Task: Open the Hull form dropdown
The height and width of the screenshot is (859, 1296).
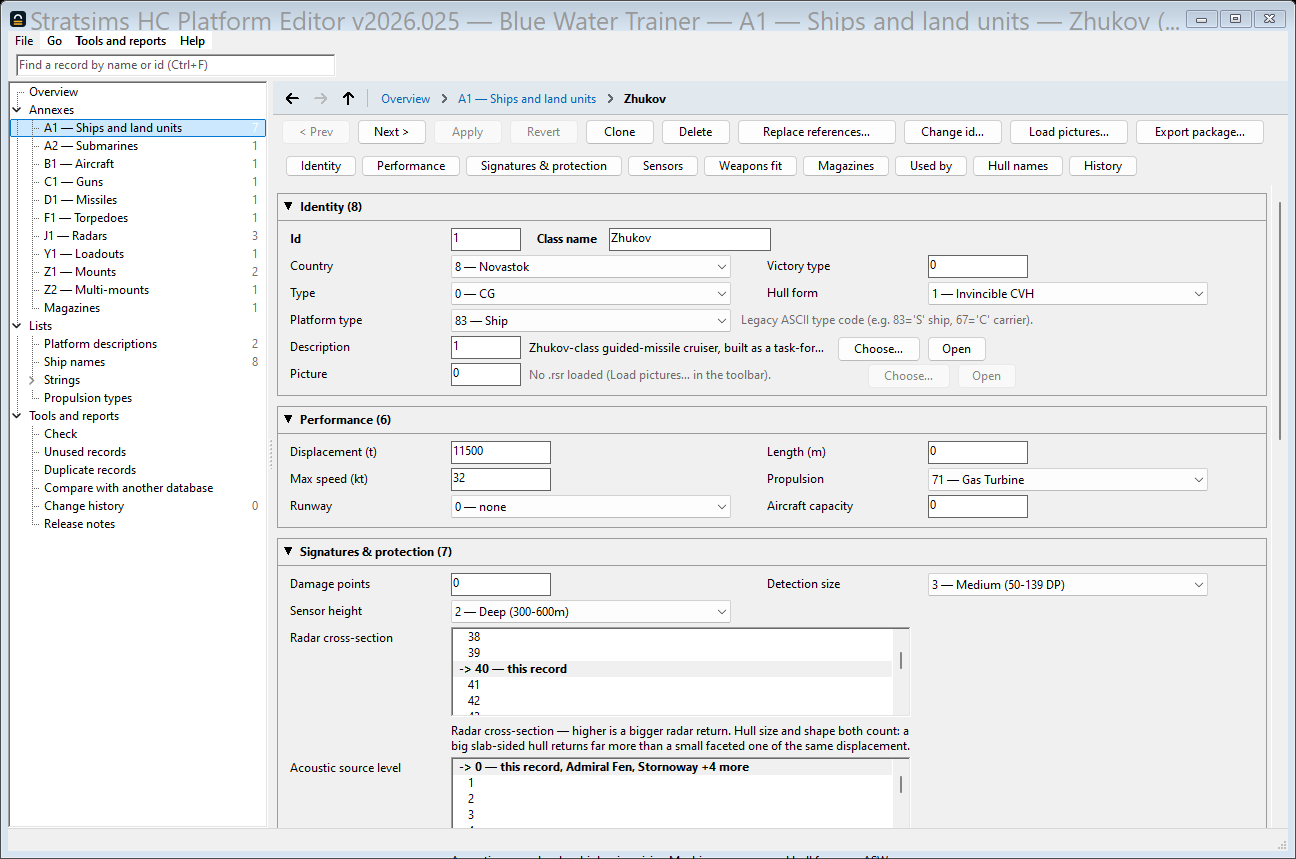Action: (x=1068, y=294)
